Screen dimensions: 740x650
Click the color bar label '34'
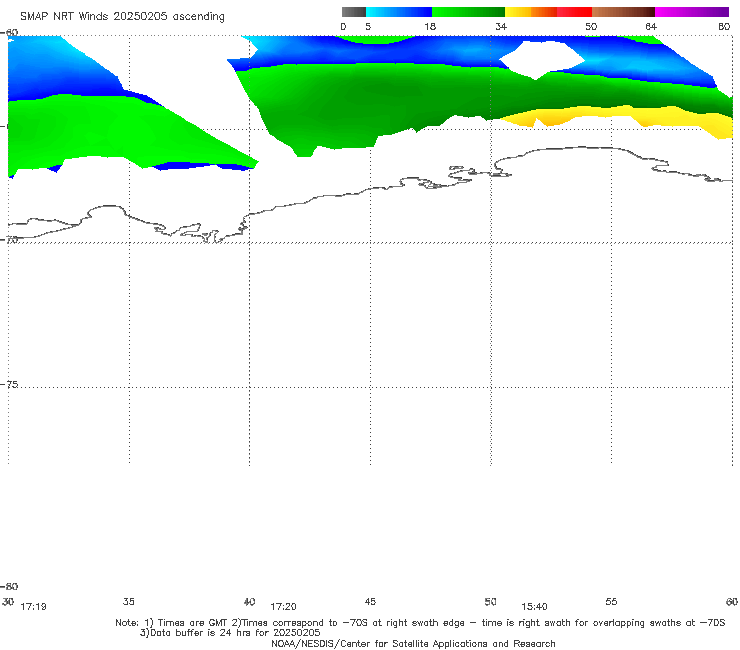coord(501,27)
